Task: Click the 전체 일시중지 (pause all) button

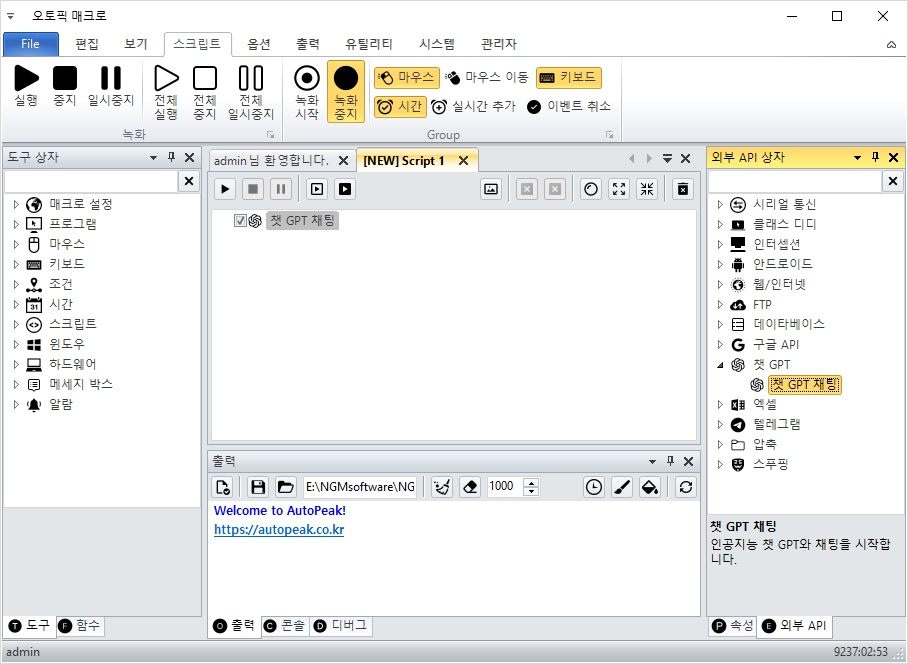Action: coord(251,93)
